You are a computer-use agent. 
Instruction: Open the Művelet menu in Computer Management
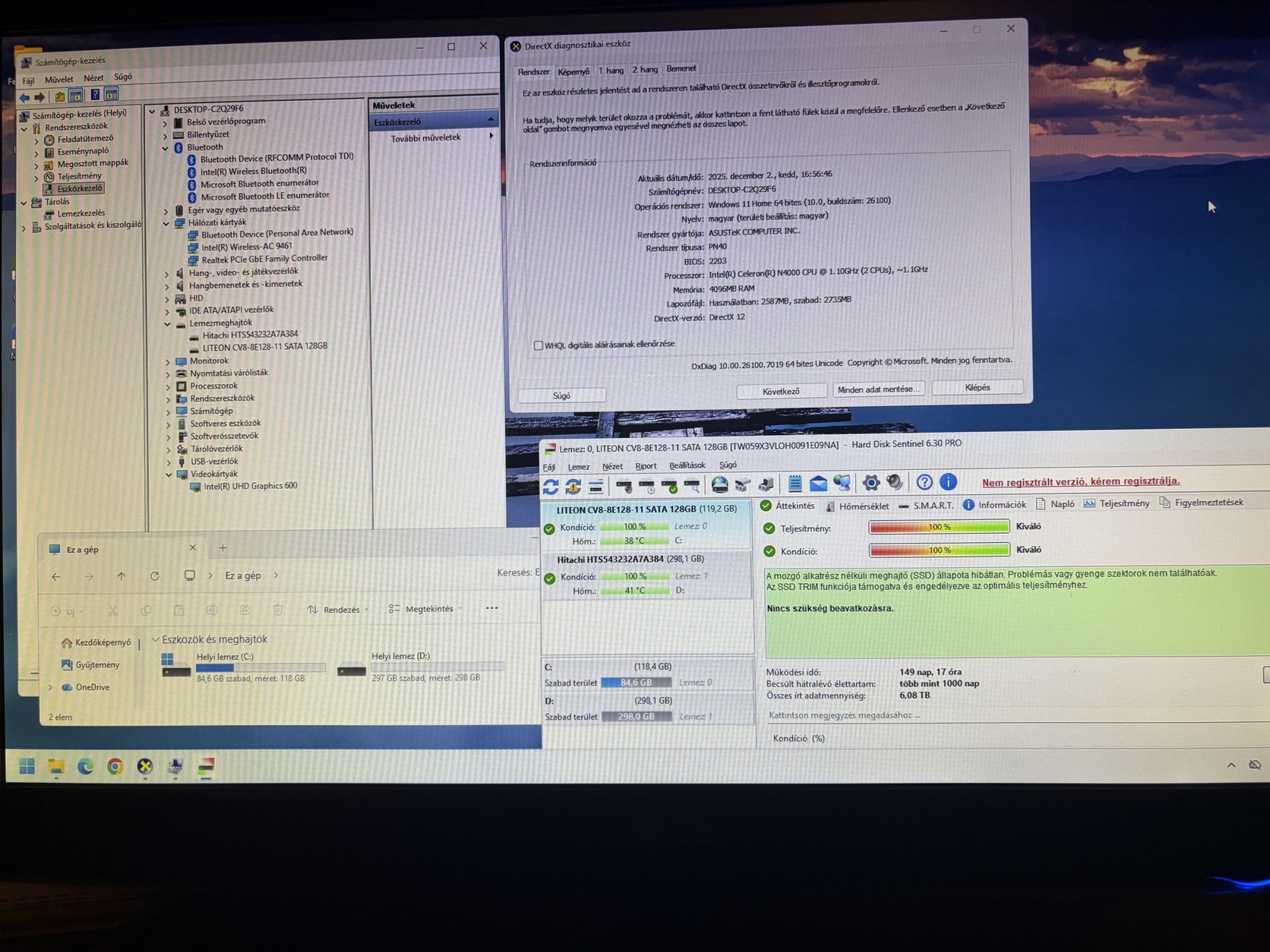58,79
